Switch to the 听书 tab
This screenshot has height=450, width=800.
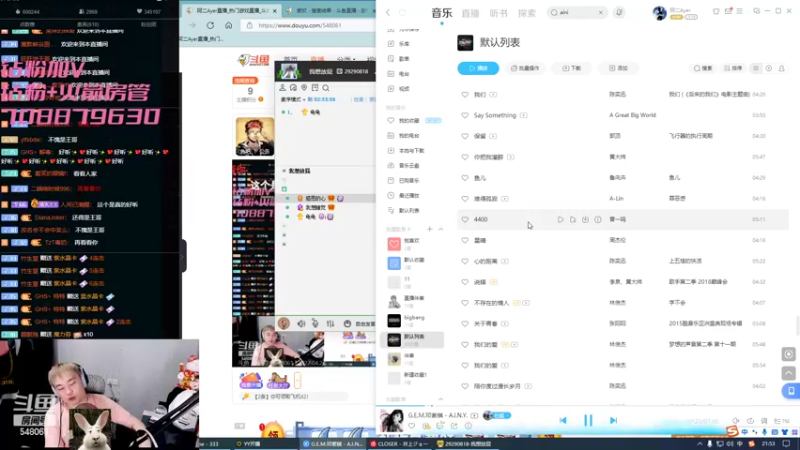point(498,13)
